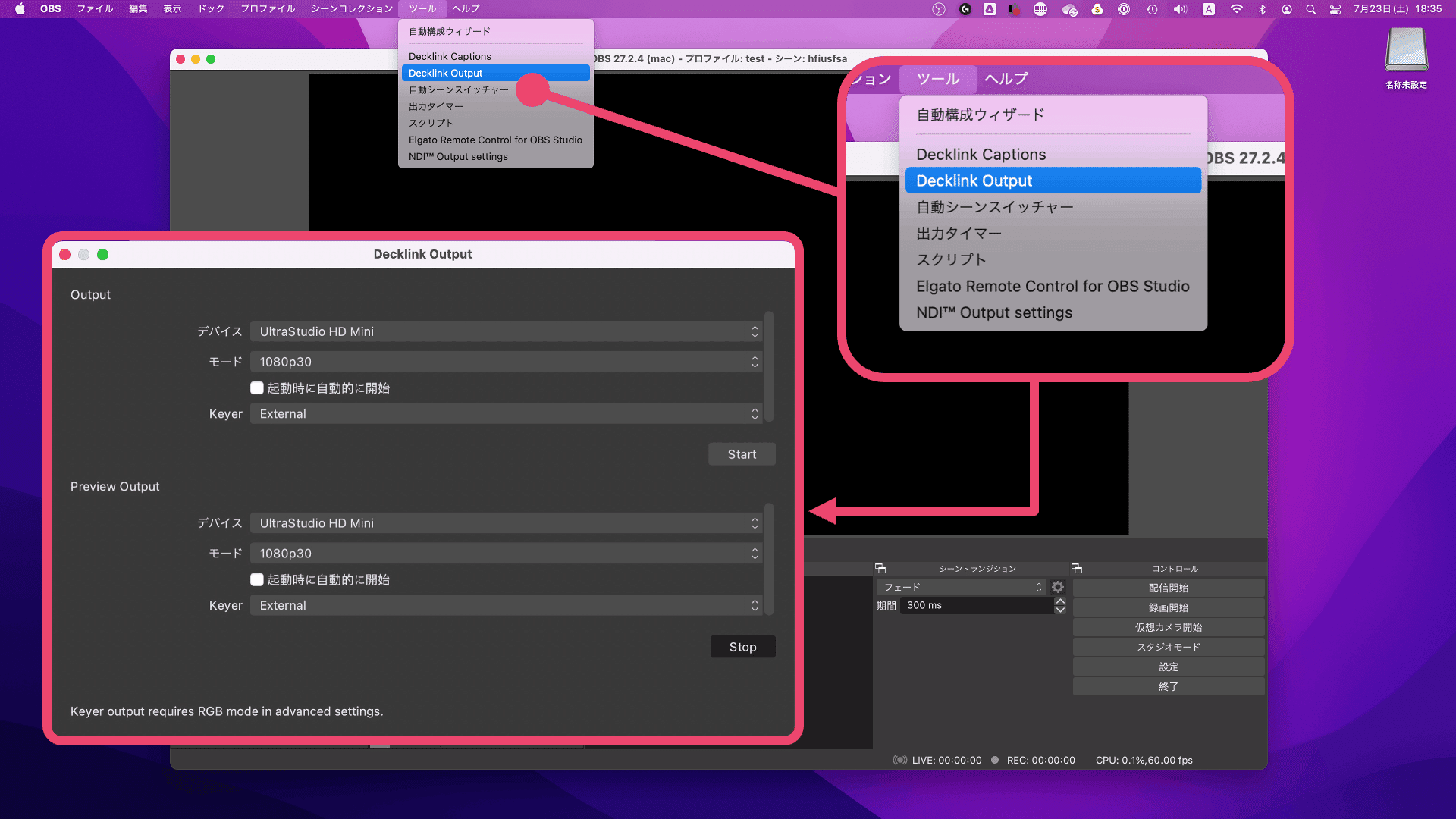This screenshot has width=1456, height=819.
Task: Open the プロファイル menu
Action: point(268,9)
